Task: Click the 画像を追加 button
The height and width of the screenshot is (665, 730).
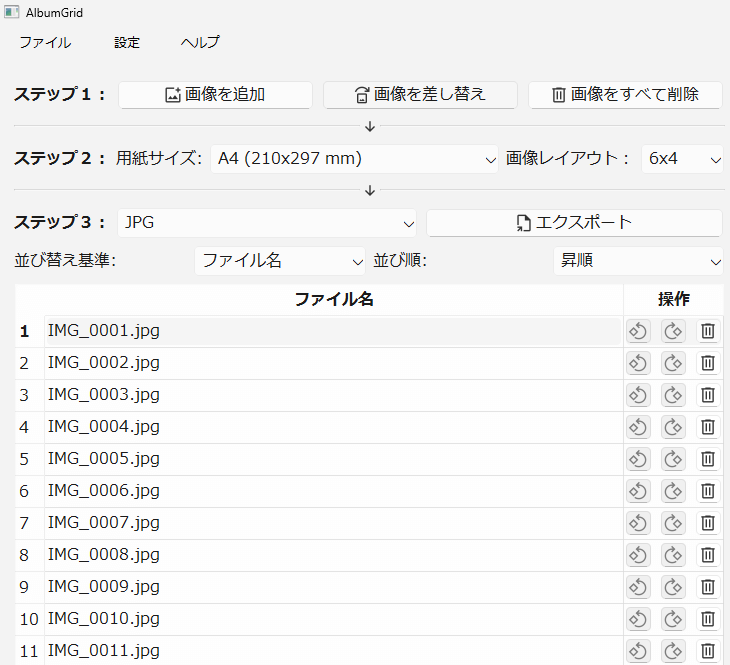Action: tap(215, 95)
